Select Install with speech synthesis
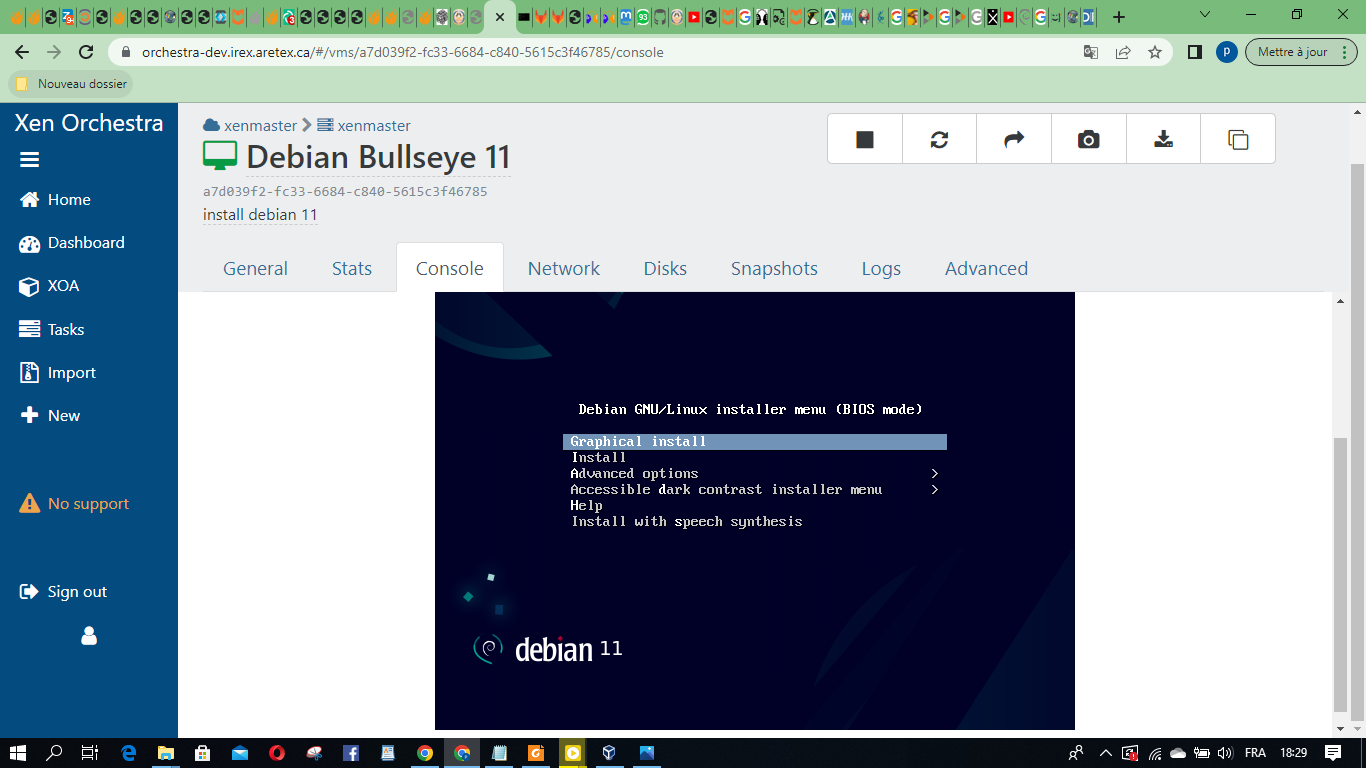 coord(686,521)
